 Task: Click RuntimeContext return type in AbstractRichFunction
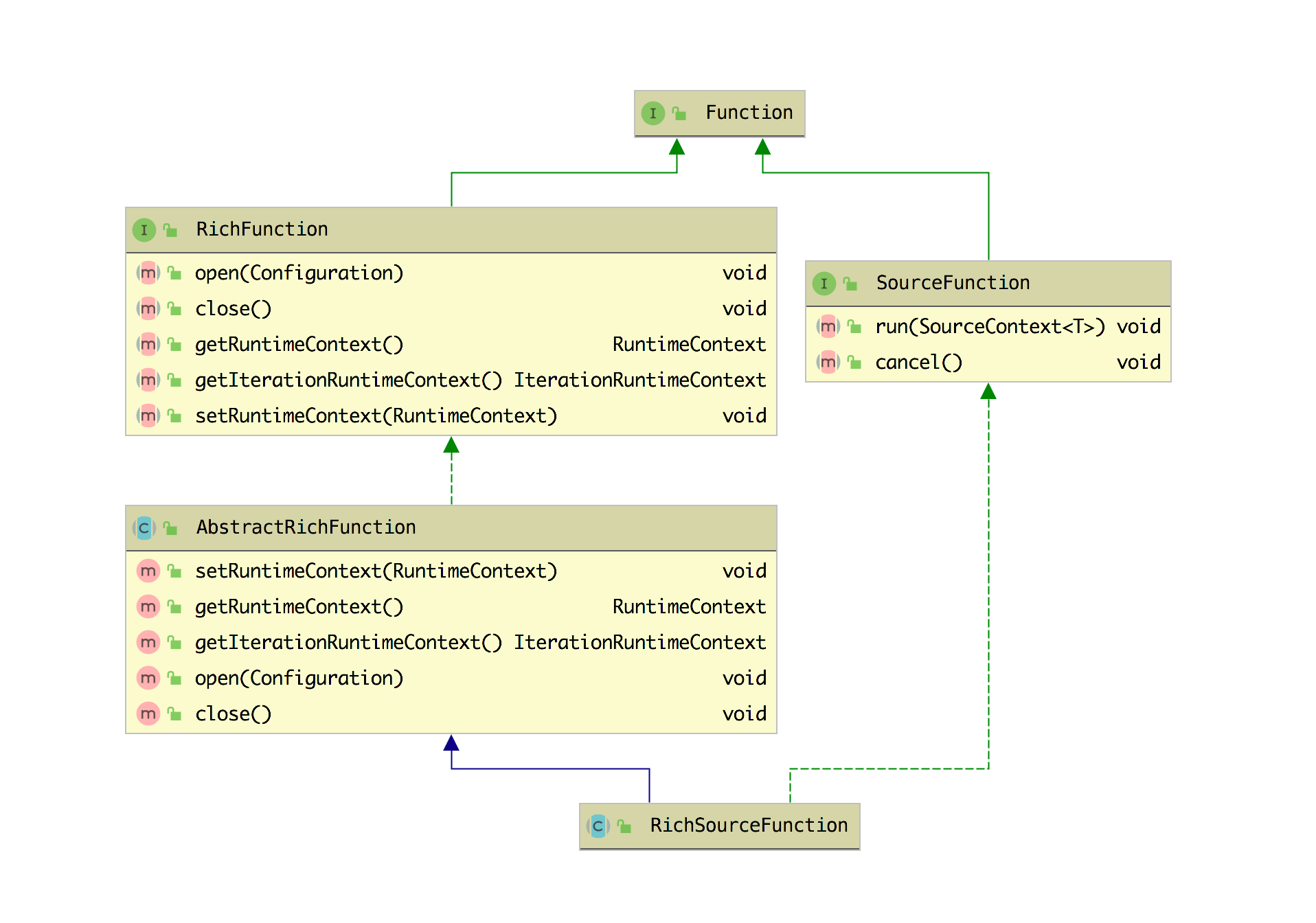pyautogui.click(x=689, y=607)
